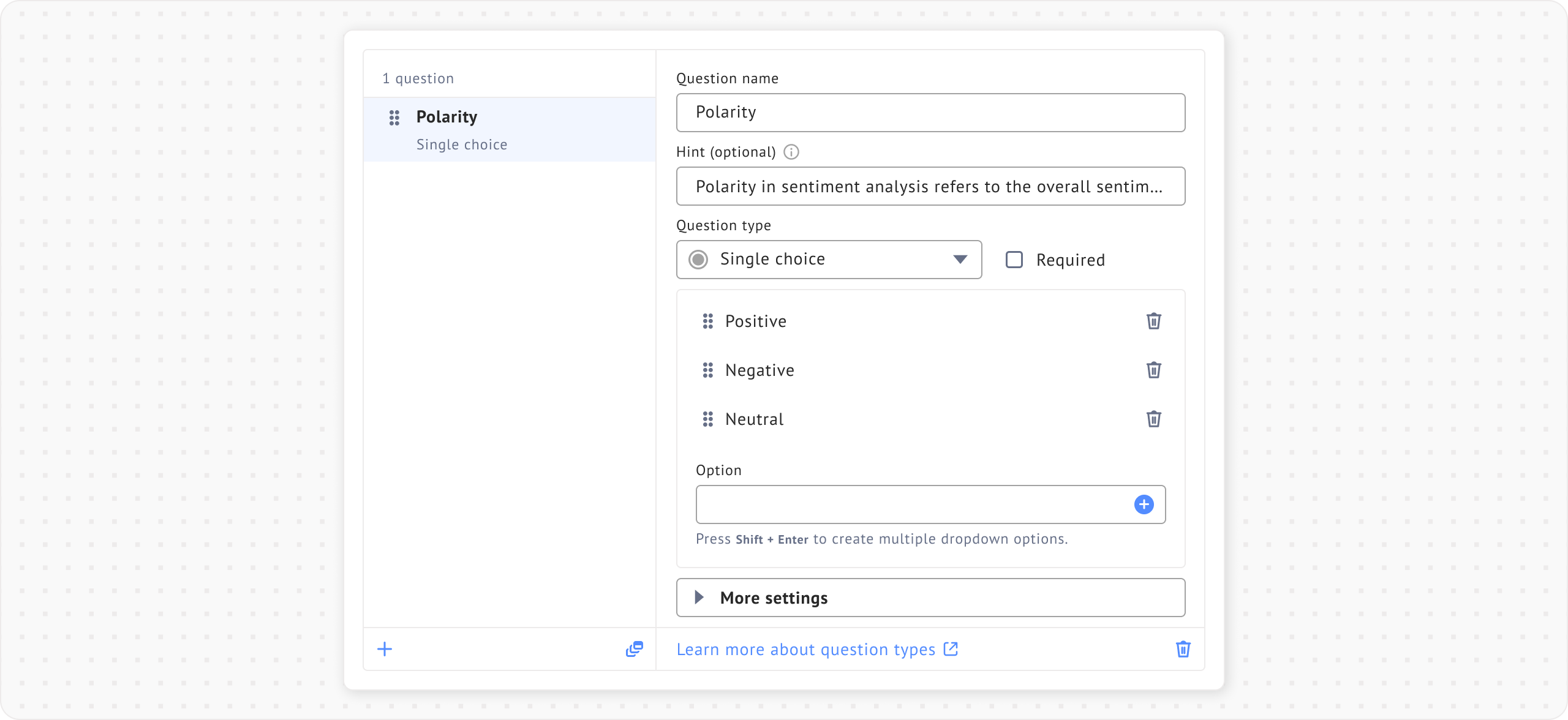Enable the Required checkbox
The height and width of the screenshot is (720, 1568).
point(1014,260)
